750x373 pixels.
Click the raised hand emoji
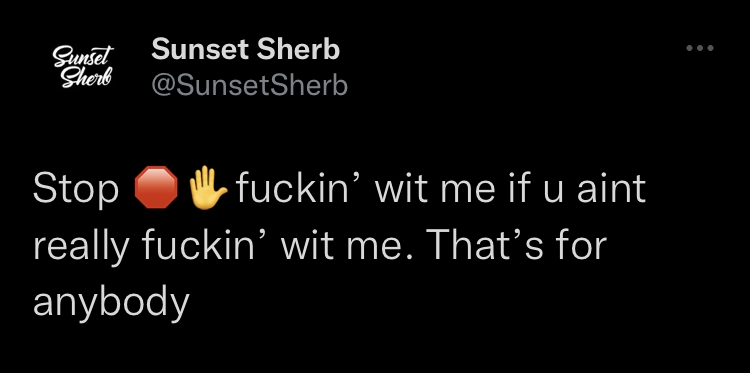pyautogui.click(x=208, y=187)
